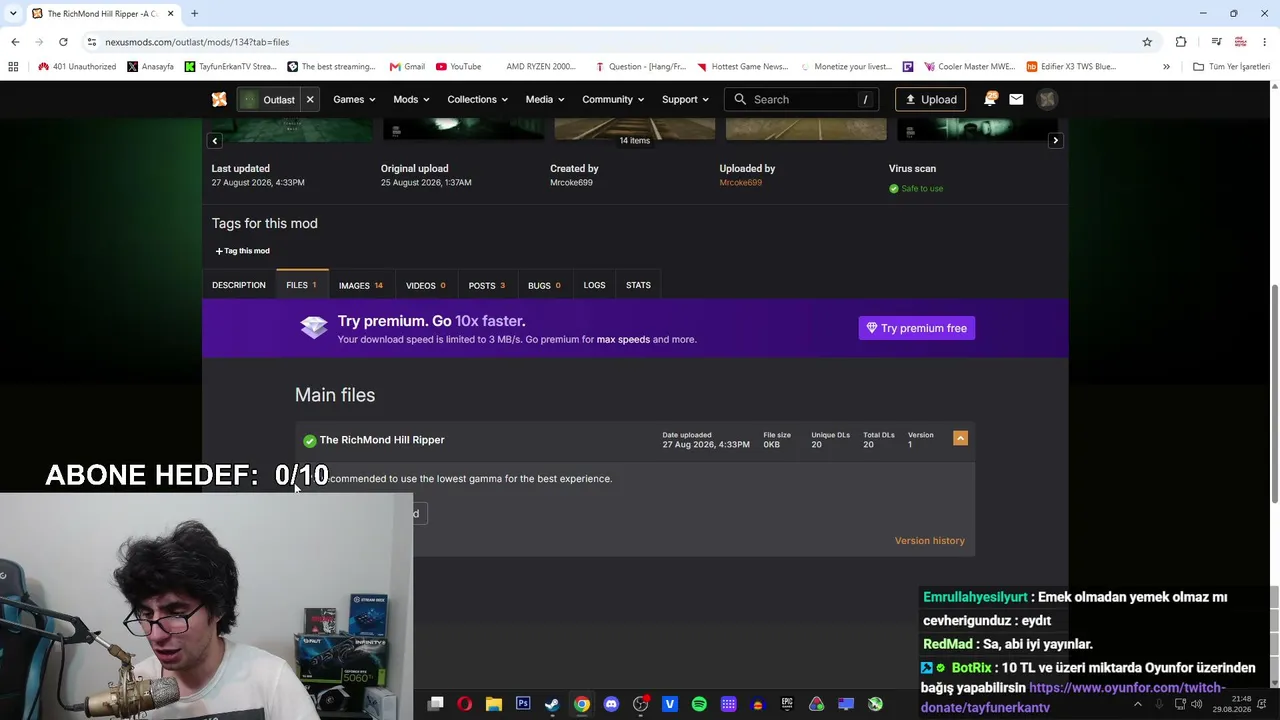Screen dimensions: 1280x720
Task: Switch to Chrome in the taskbar
Action: tap(581, 704)
